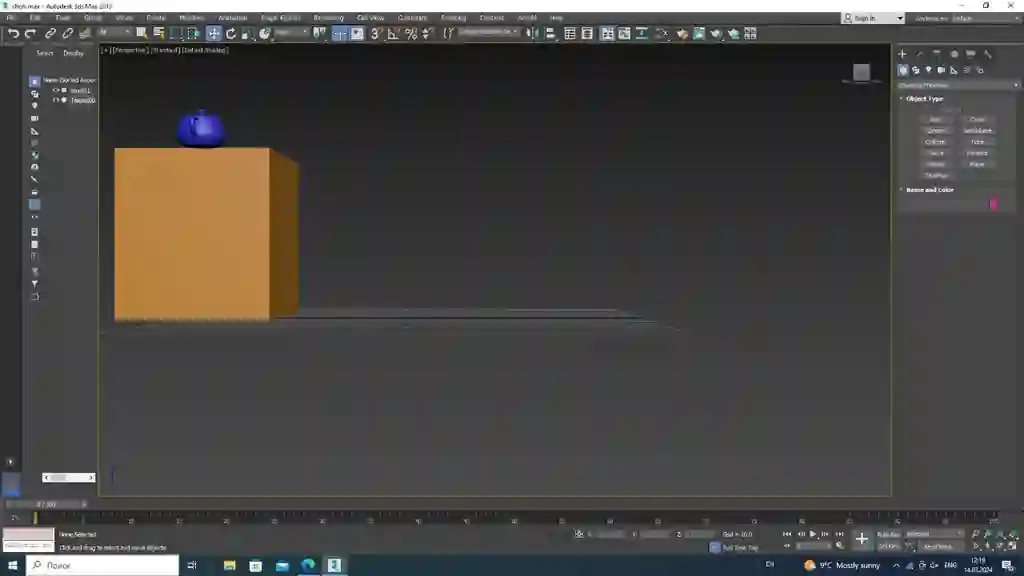1024x576 pixels.
Task: Open the Material Editor from the toolbar
Action: point(682,33)
